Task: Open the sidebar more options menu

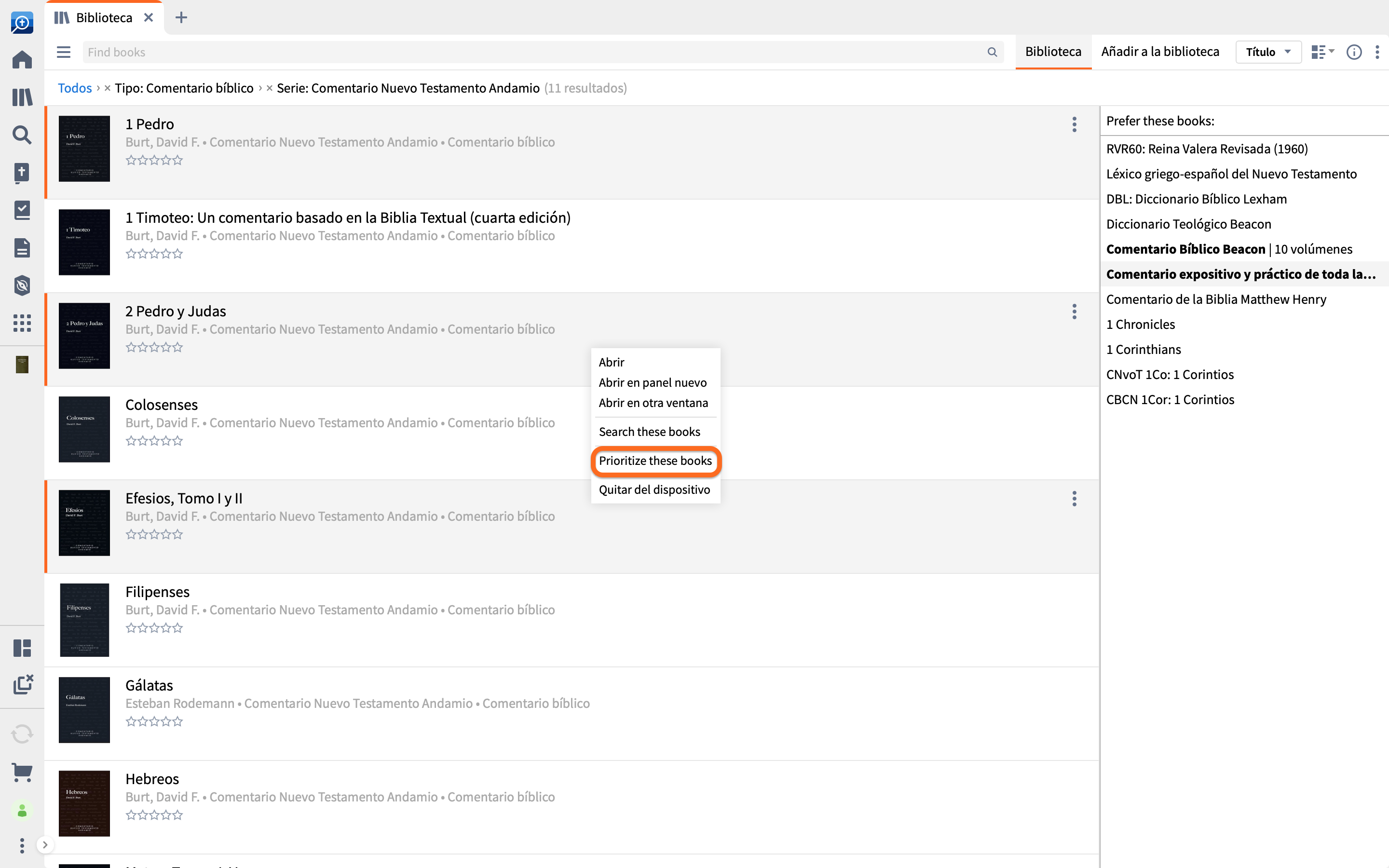Action: [22, 846]
